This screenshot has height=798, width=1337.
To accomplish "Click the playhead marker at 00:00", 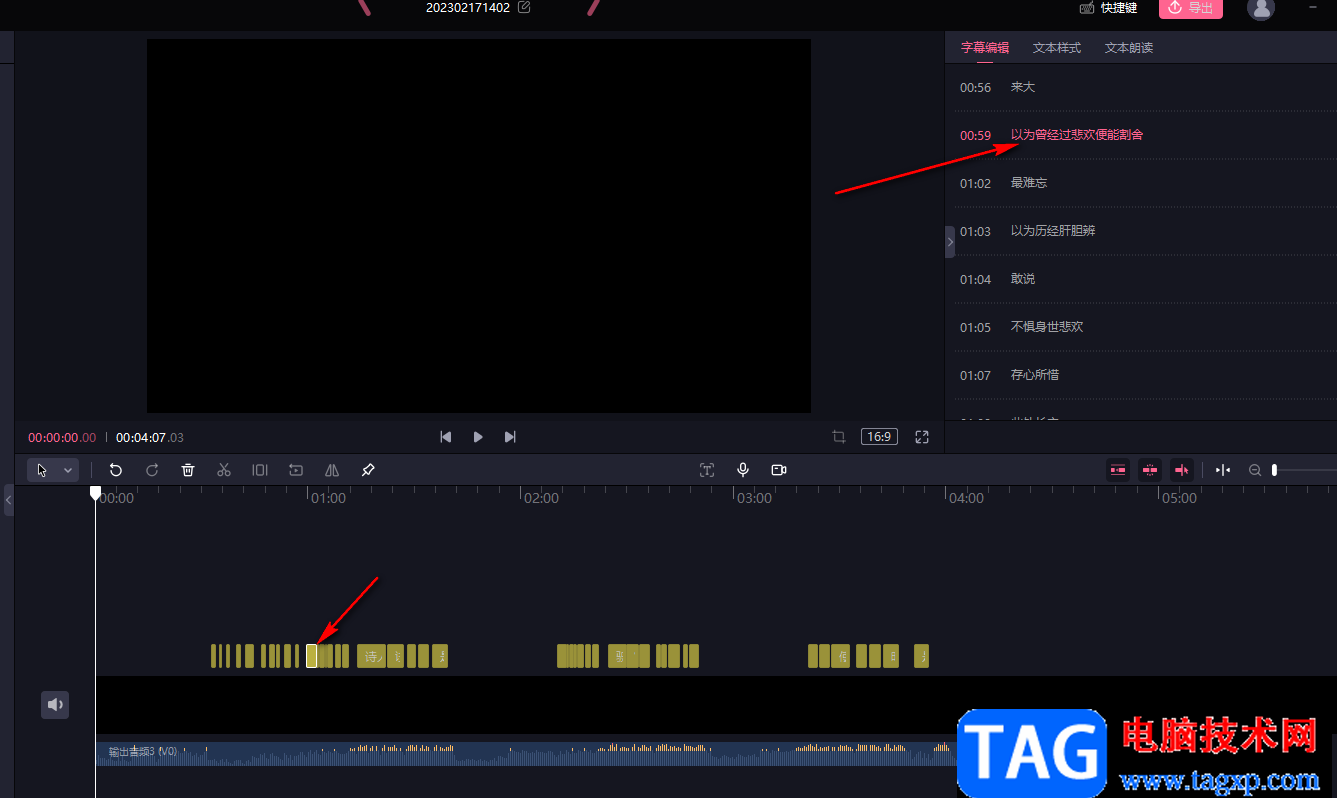I will pyautogui.click(x=95, y=492).
